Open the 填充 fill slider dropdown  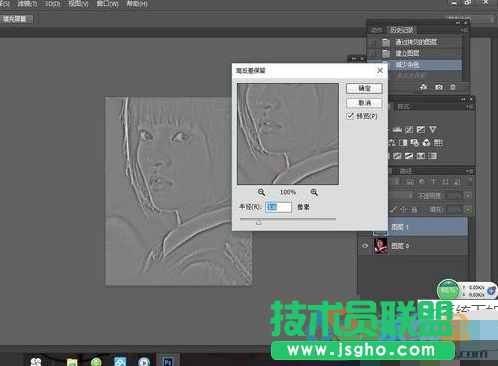pyautogui.click(x=468, y=209)
